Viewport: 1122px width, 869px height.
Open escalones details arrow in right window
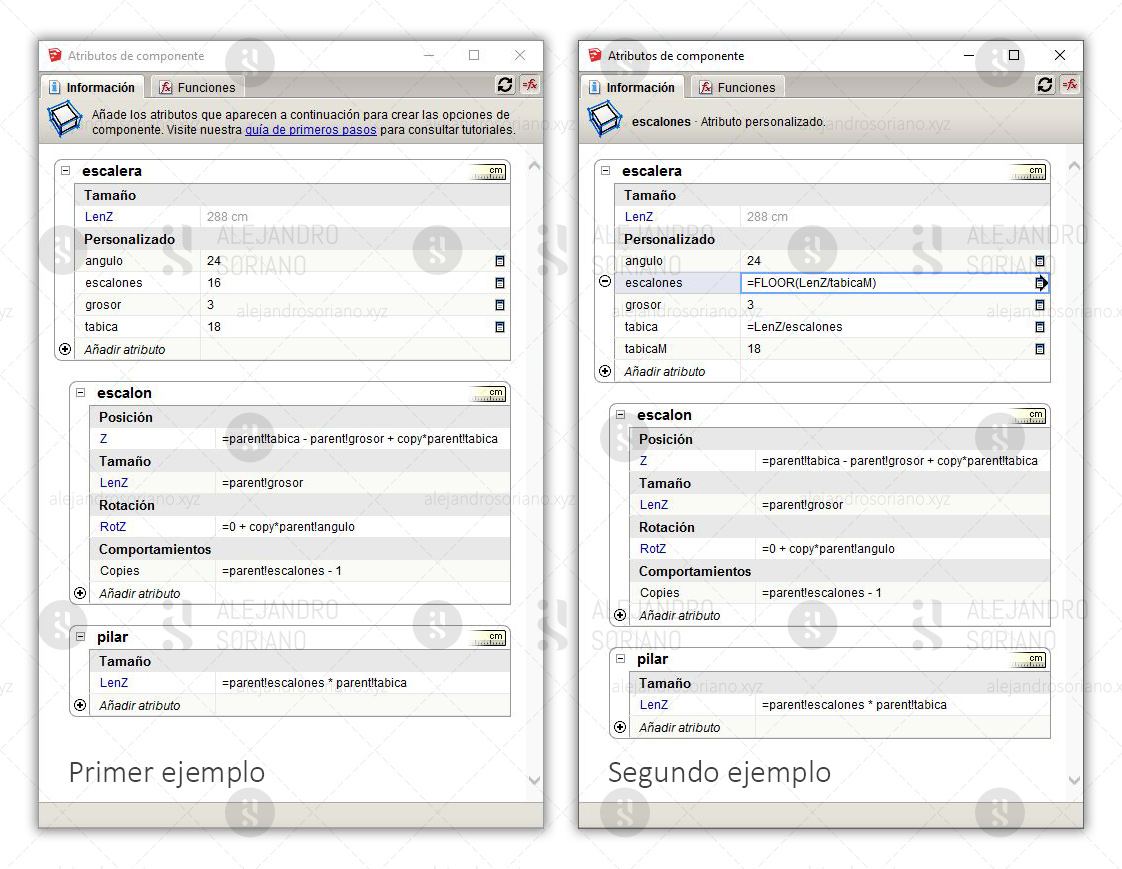1041,283
